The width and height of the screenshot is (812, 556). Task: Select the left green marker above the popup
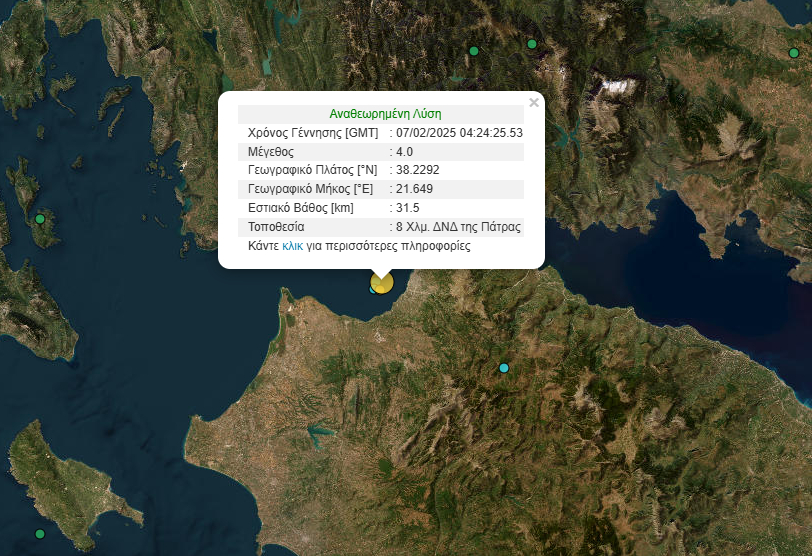474,51
